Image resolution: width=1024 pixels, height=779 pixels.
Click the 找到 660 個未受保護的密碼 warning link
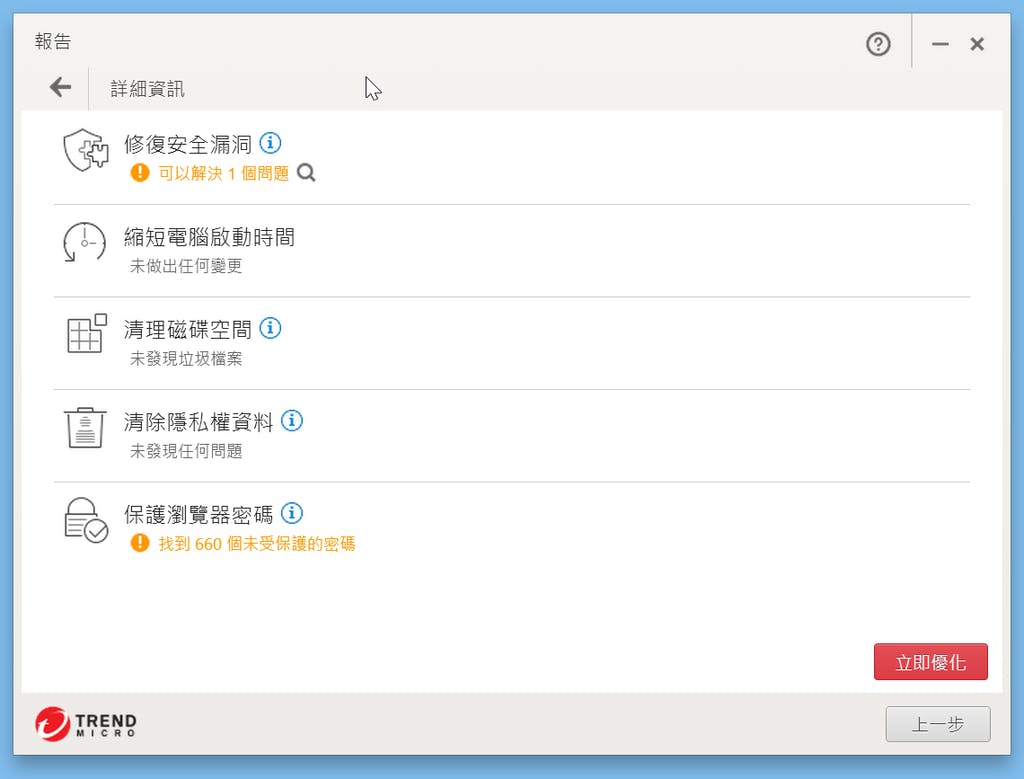coord(256,544)
